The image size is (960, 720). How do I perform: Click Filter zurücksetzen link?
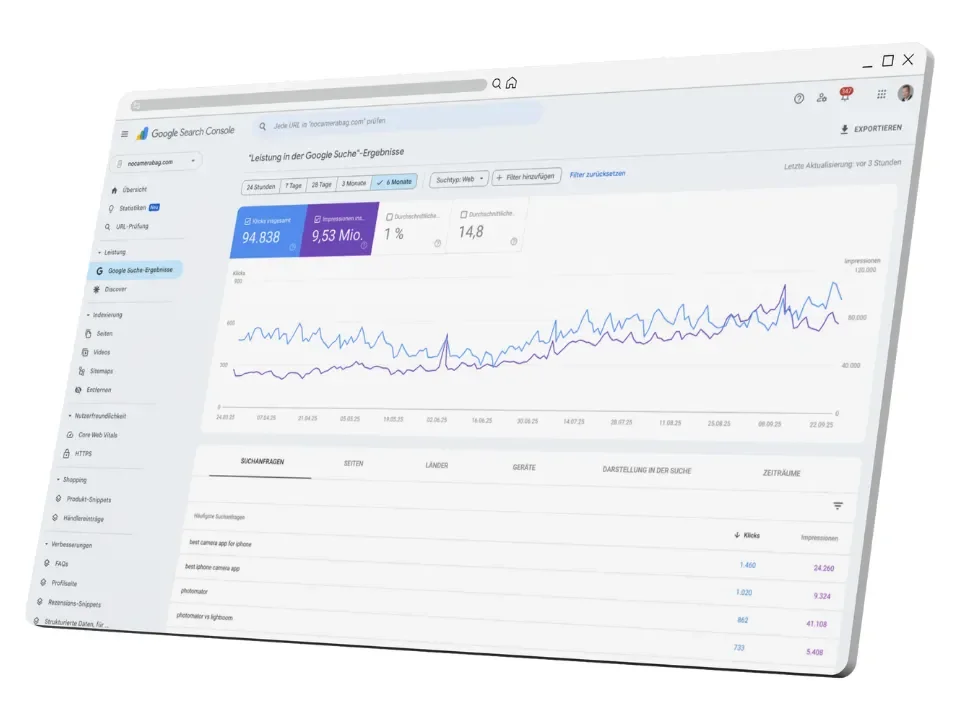(598, 174)
